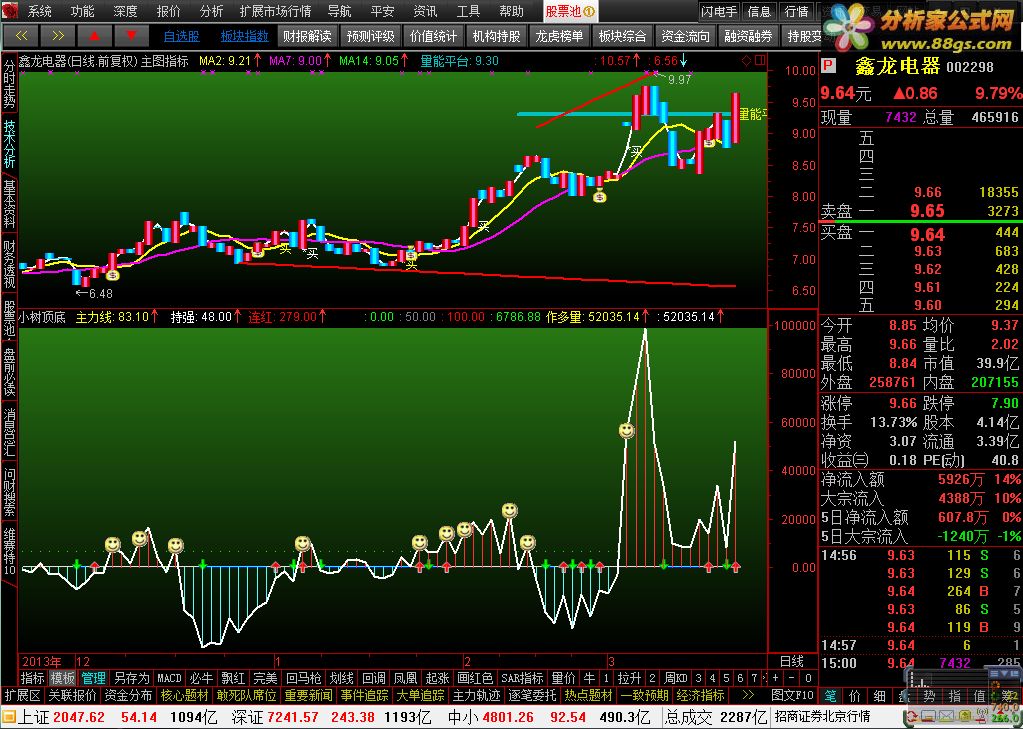Open the 系统 menu

click(x=40, y=11)
